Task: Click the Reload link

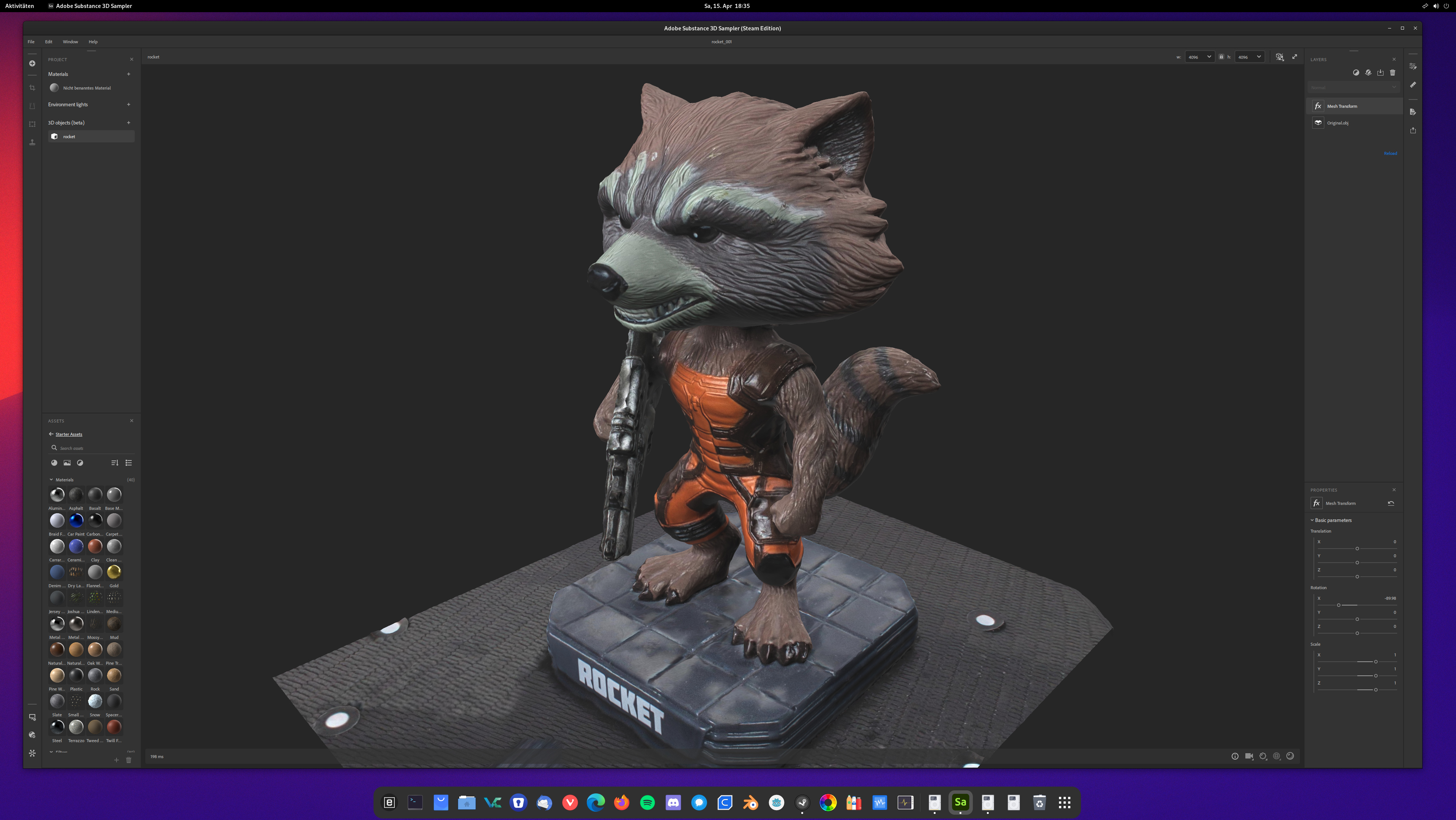Action: point(1390,153)
